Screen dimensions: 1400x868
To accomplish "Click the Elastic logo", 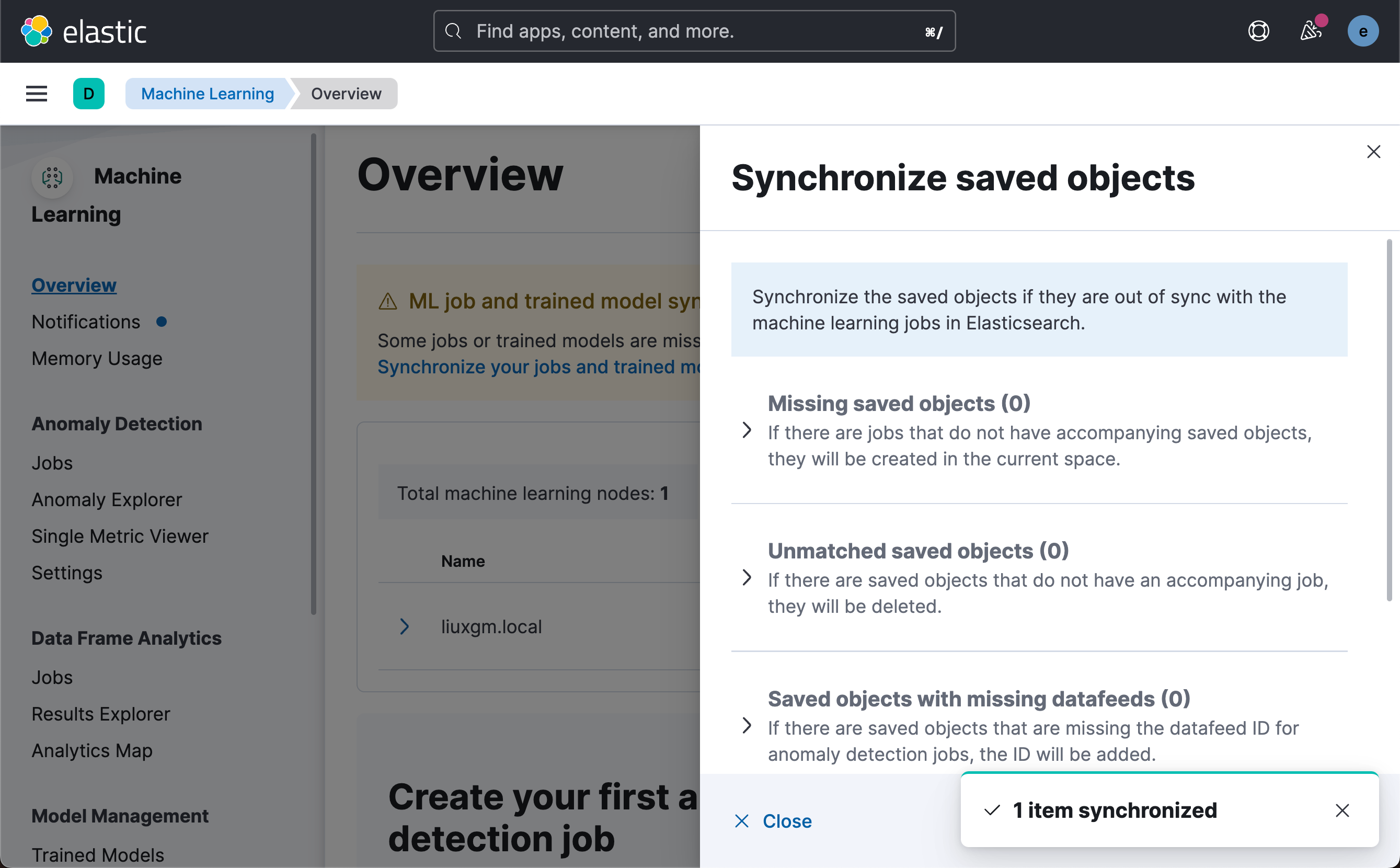I will pos(84,31).
